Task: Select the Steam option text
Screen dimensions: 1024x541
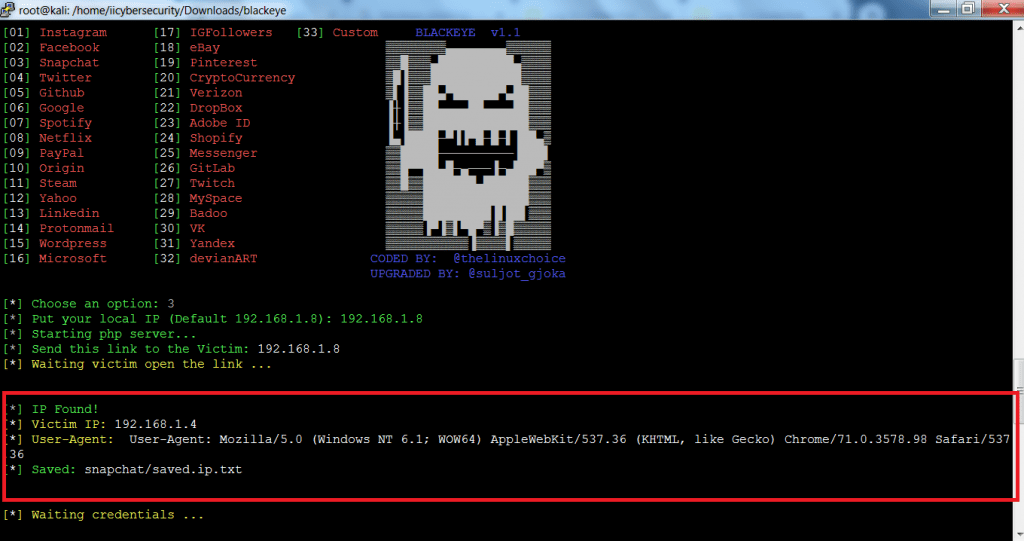Action: 57,182
